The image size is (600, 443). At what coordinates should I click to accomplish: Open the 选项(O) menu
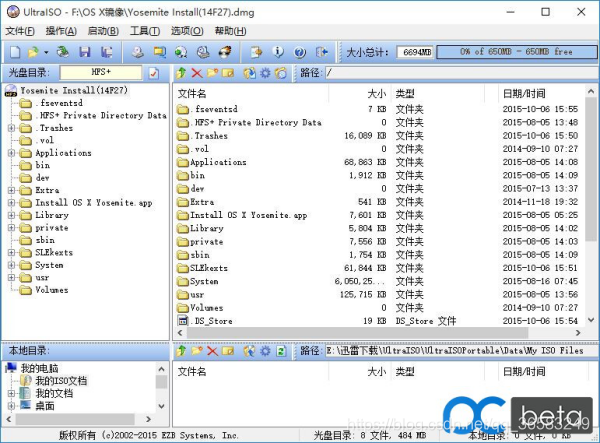click(x=187, y=31)
